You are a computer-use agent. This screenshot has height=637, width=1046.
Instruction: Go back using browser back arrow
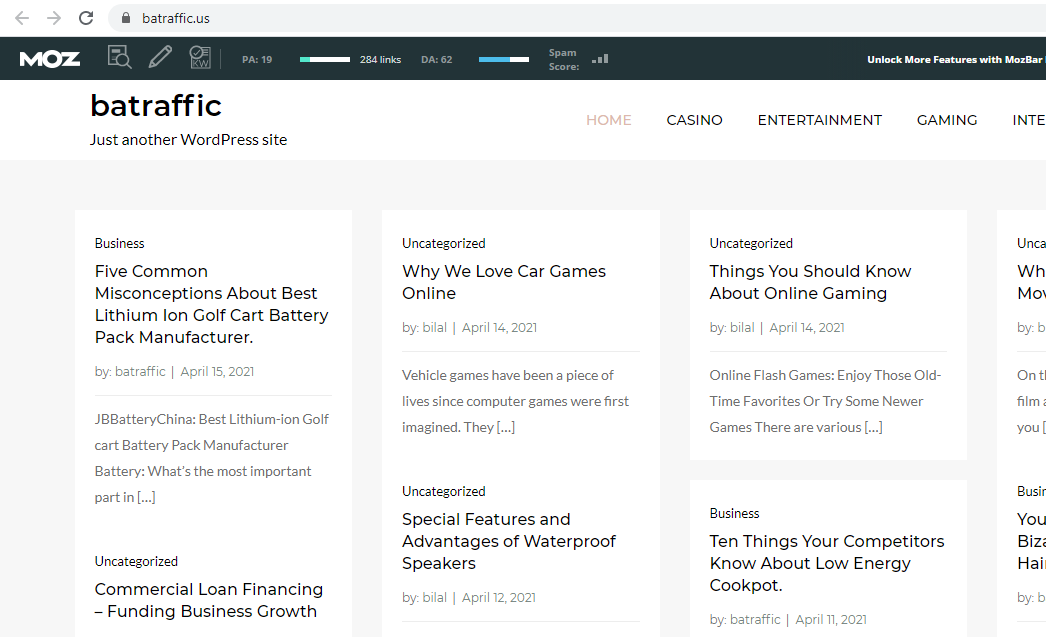(22, 18)
